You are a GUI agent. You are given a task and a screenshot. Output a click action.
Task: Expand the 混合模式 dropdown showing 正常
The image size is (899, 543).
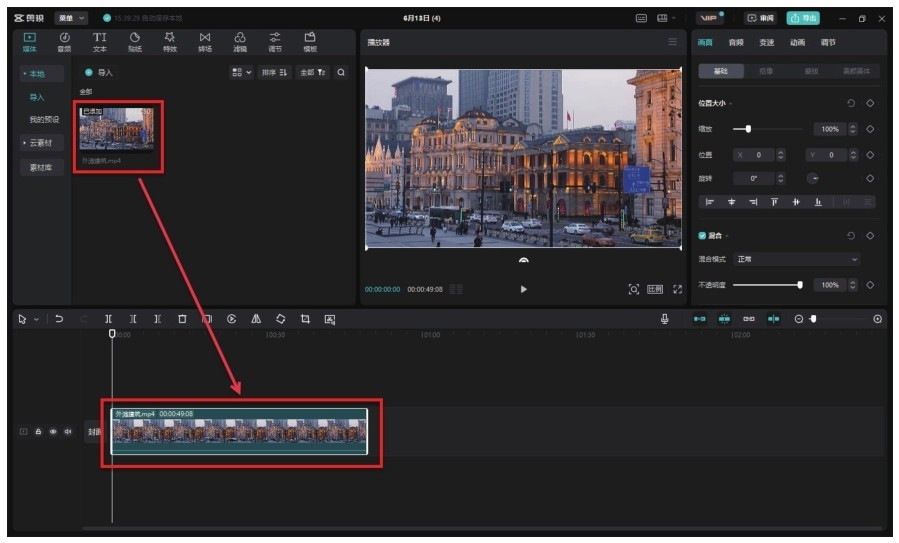click(796, 259)
